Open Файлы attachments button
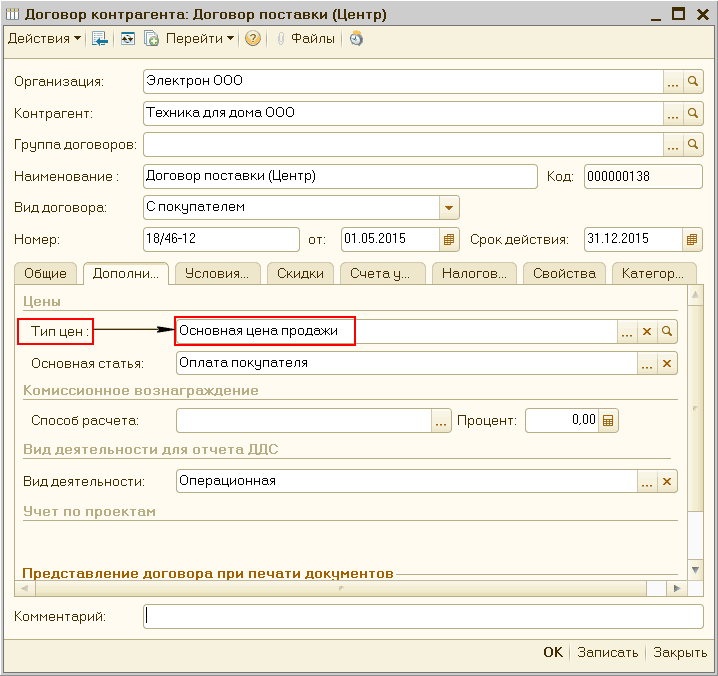Viewport: 718px width, 676px height. point(306,38)
